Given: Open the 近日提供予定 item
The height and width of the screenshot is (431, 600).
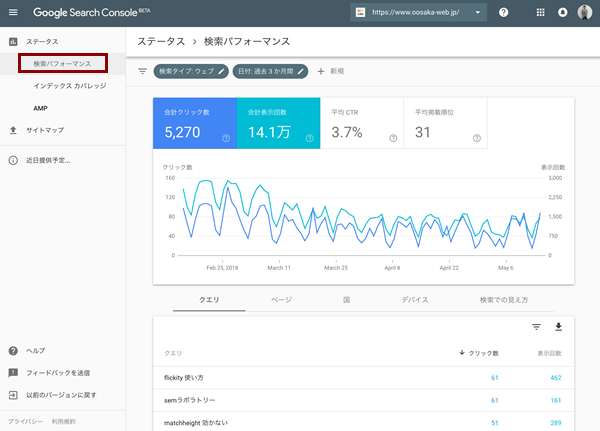Looking at the screenshot, I should pyautogui.click(x=48, y=160).
